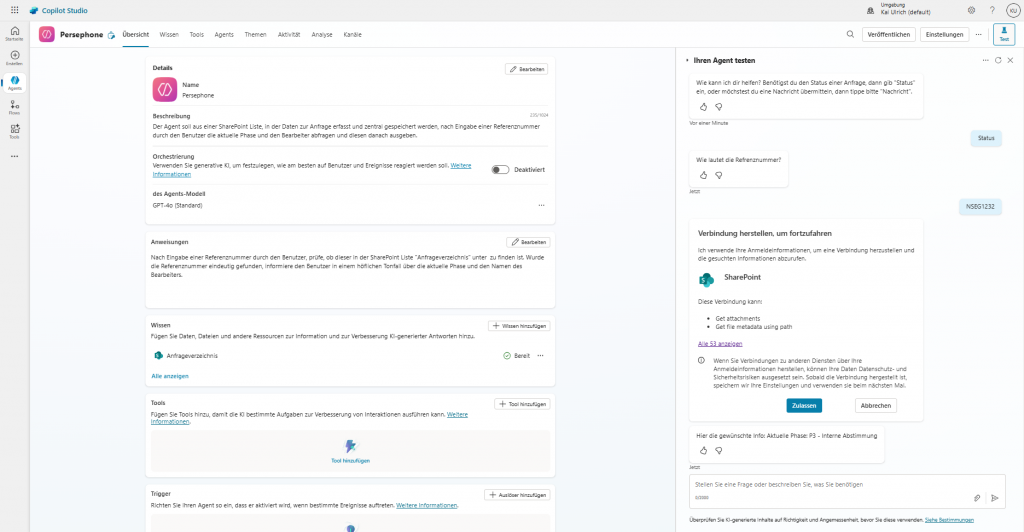Thumbs up the Referenznummer question message
This screenshot has width=1024, height=532.
click(x=703, y=176)
